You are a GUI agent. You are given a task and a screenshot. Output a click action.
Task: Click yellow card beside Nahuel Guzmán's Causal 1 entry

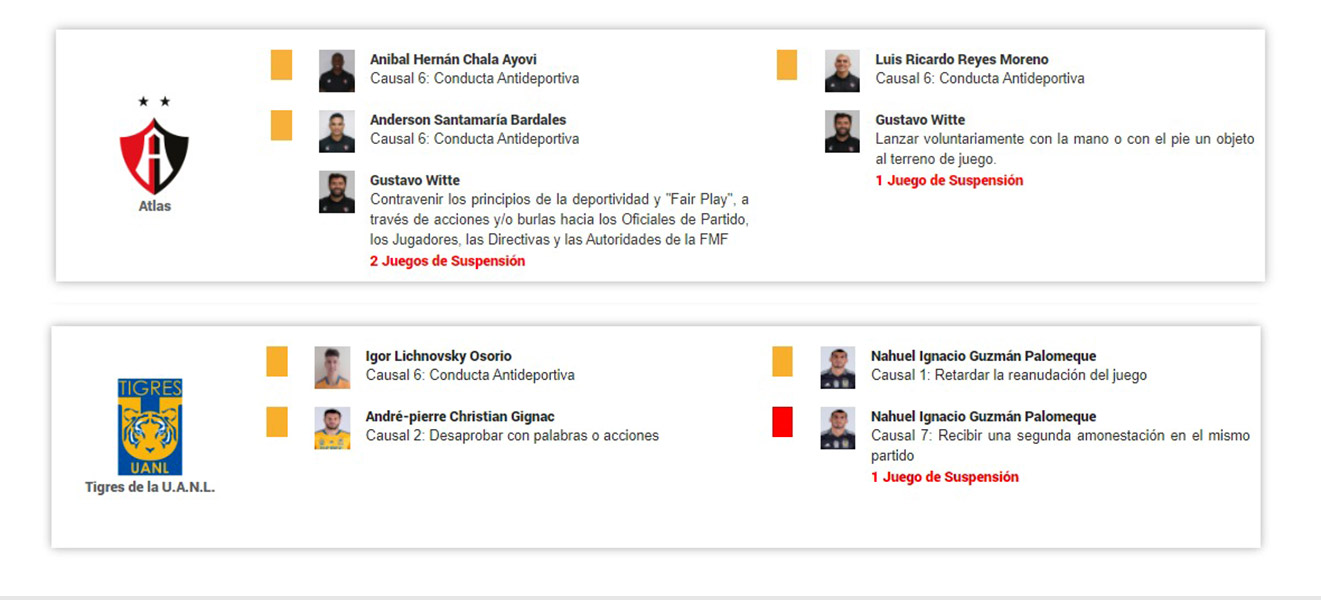coord(783,362)
